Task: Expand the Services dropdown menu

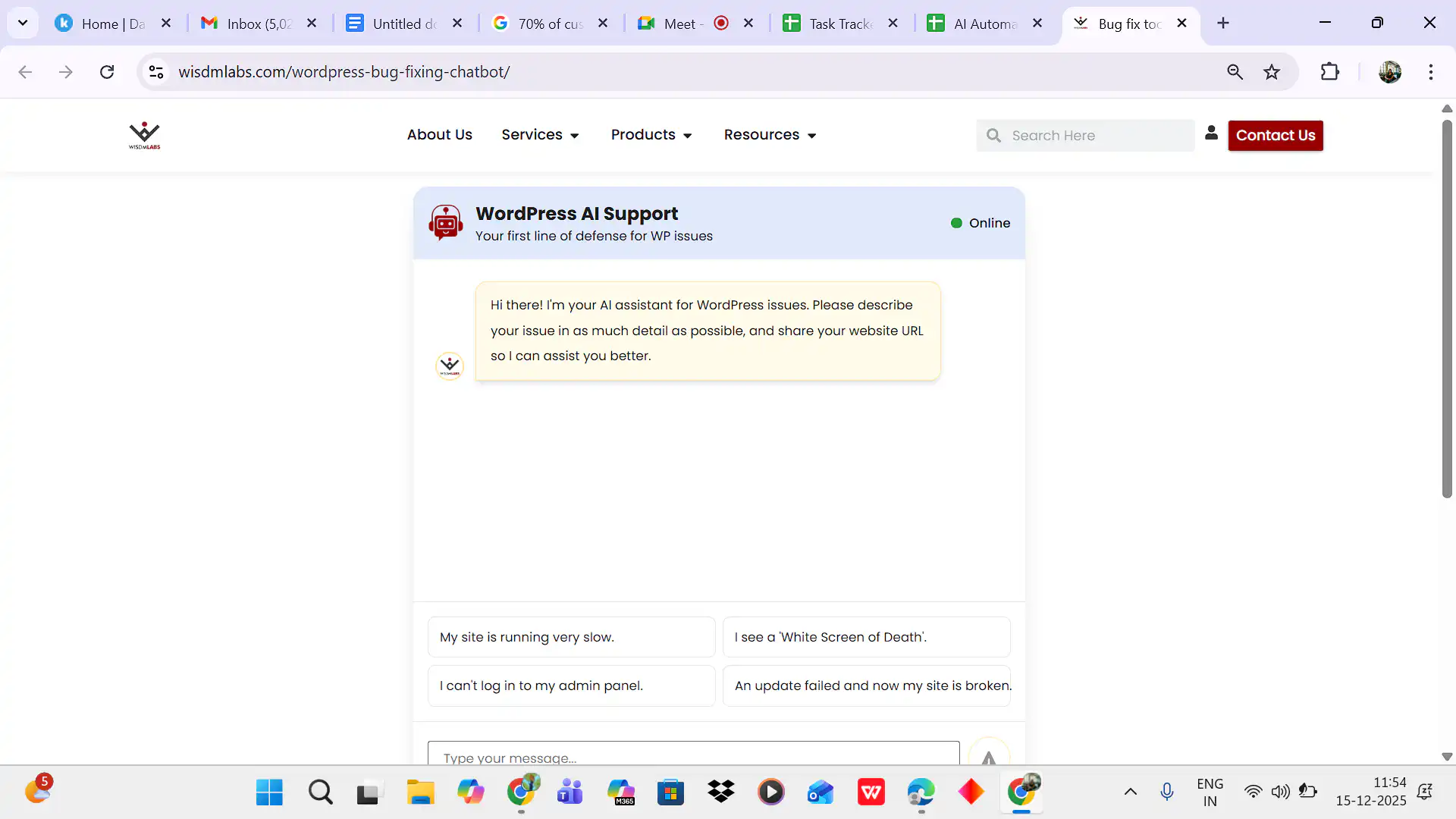Action: [540, 135]
